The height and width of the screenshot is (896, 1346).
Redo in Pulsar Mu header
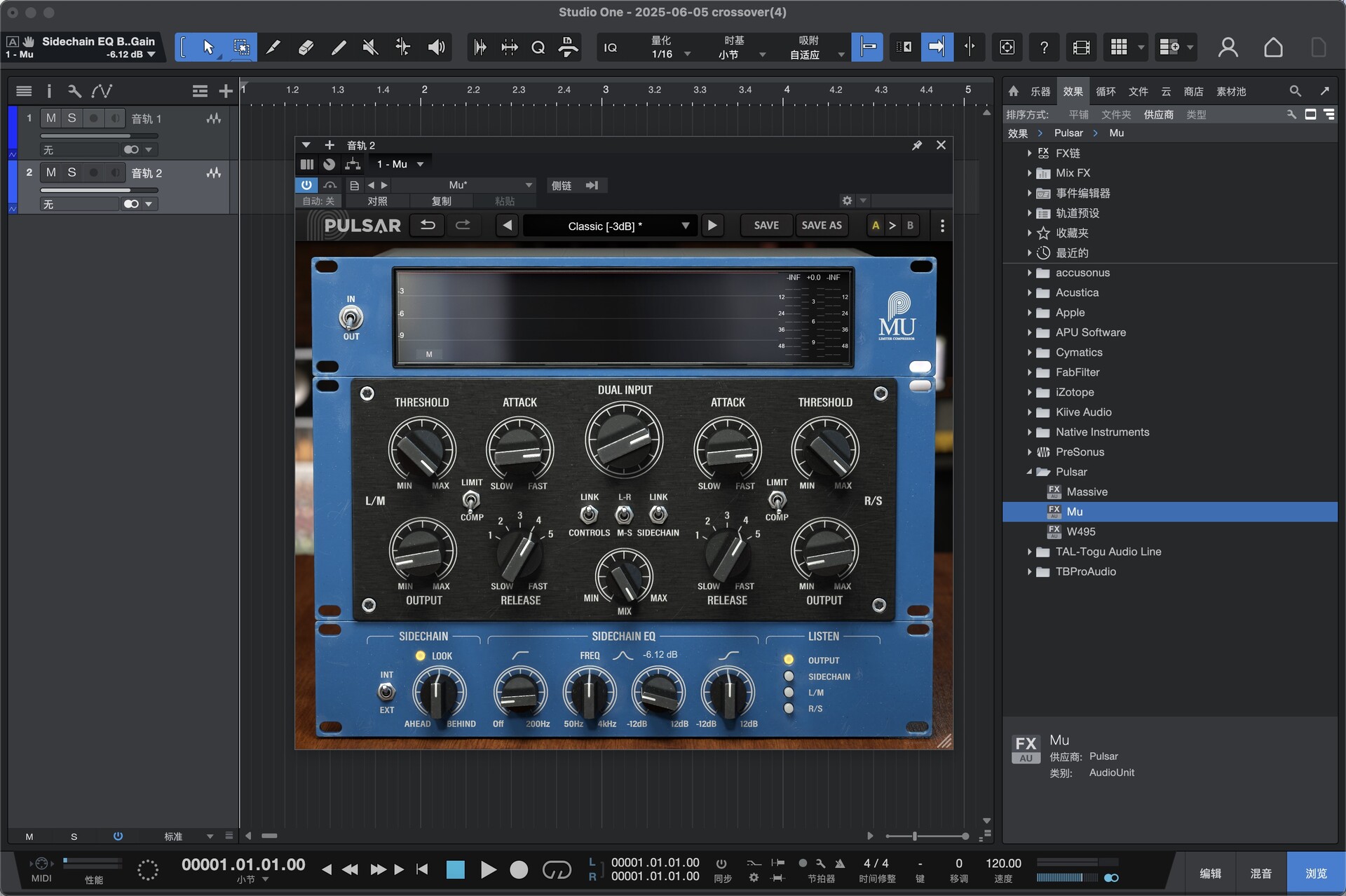(463, 225)
